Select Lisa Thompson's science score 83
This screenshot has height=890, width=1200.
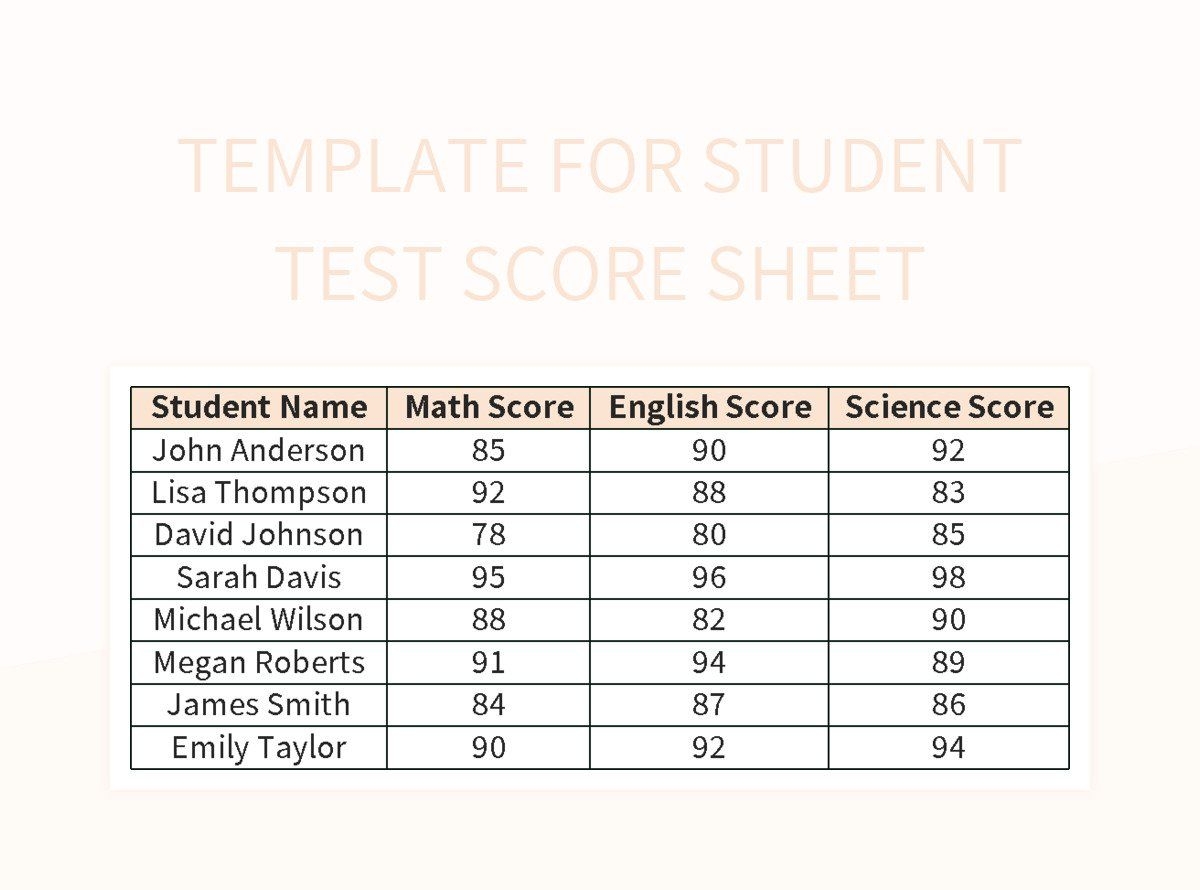pos(949,493)
